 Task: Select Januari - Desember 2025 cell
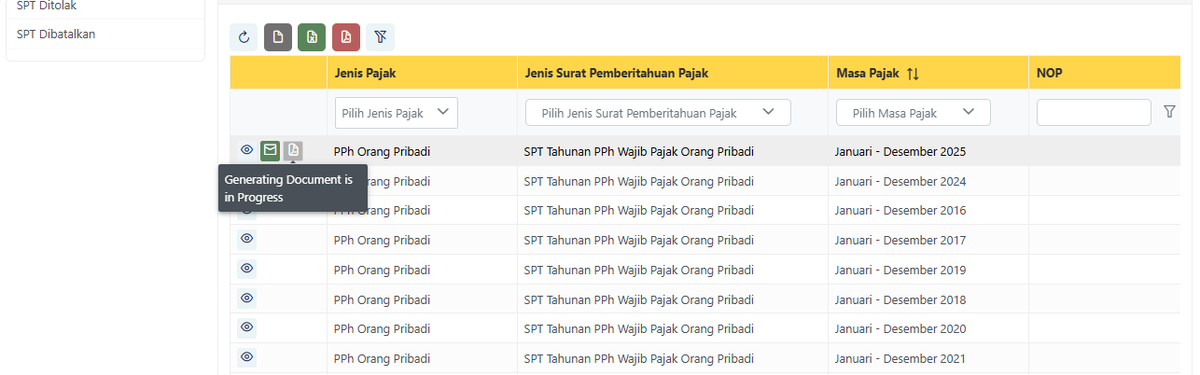tap(927, 152)
